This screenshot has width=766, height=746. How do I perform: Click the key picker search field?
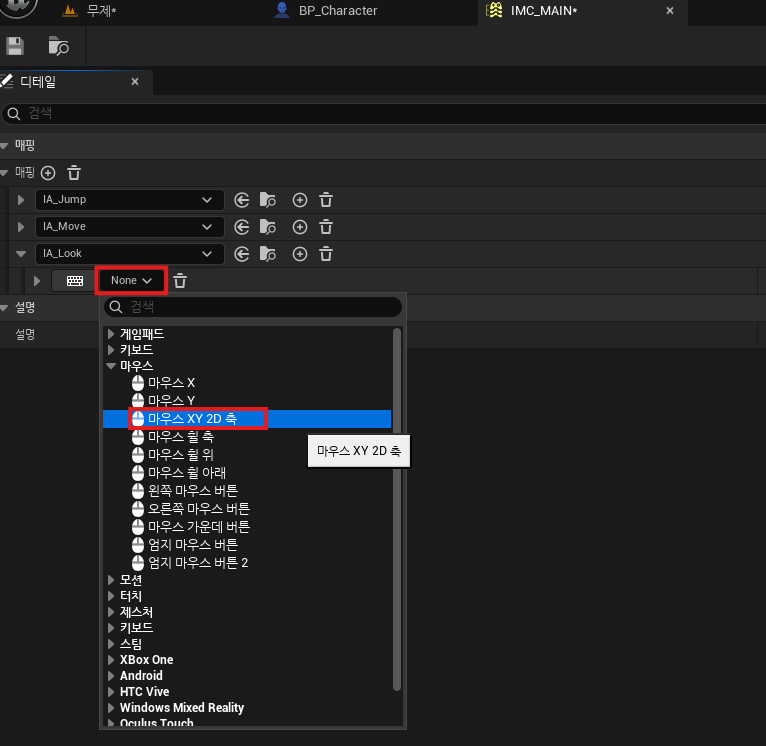253,307
